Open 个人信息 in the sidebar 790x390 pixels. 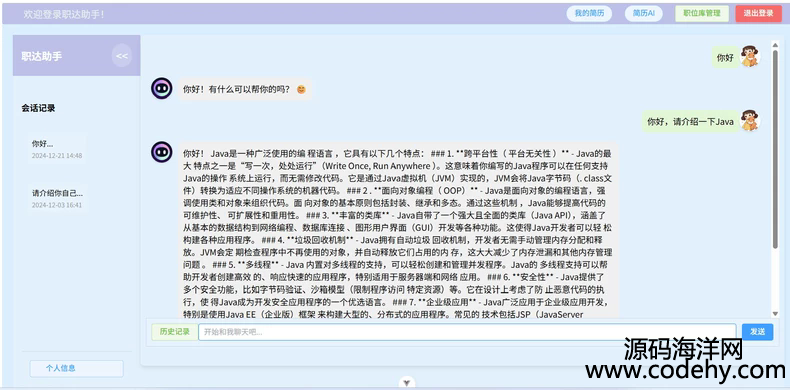[x=77, y=368]
